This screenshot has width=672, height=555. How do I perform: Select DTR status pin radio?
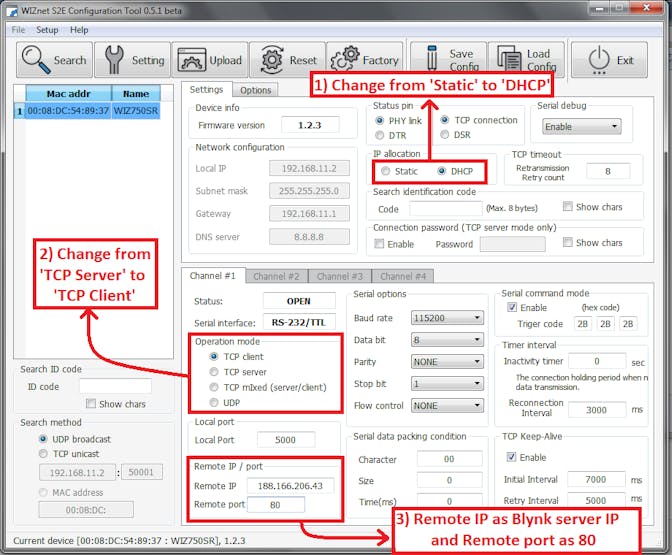[379, 135]
